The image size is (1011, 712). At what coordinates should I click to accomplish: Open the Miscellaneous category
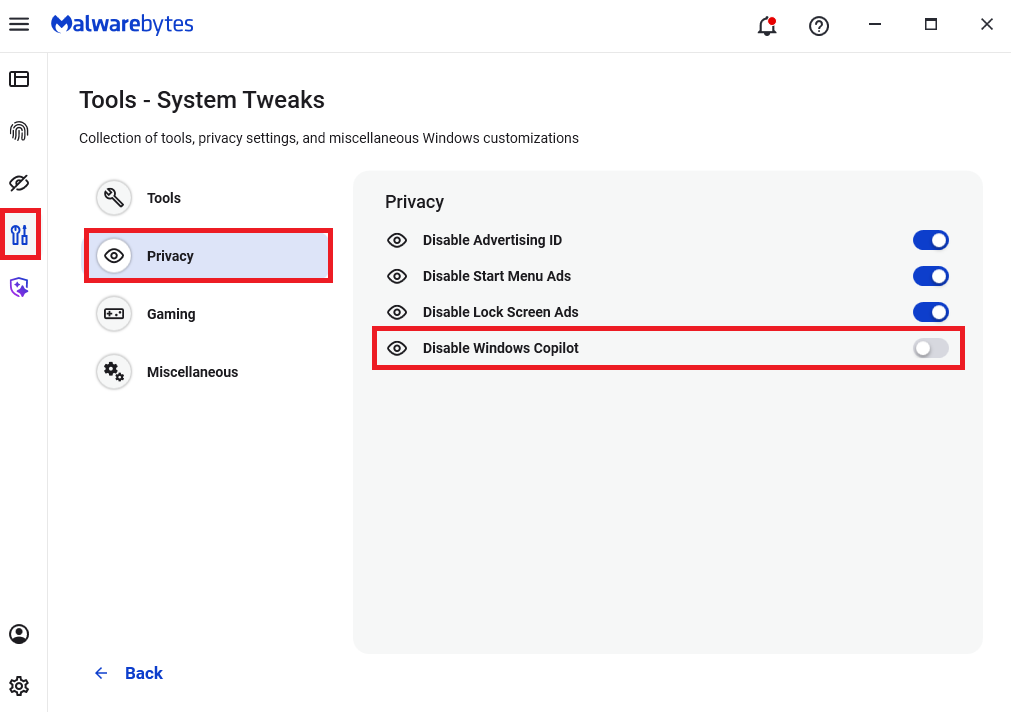click(x=192, y=372)
